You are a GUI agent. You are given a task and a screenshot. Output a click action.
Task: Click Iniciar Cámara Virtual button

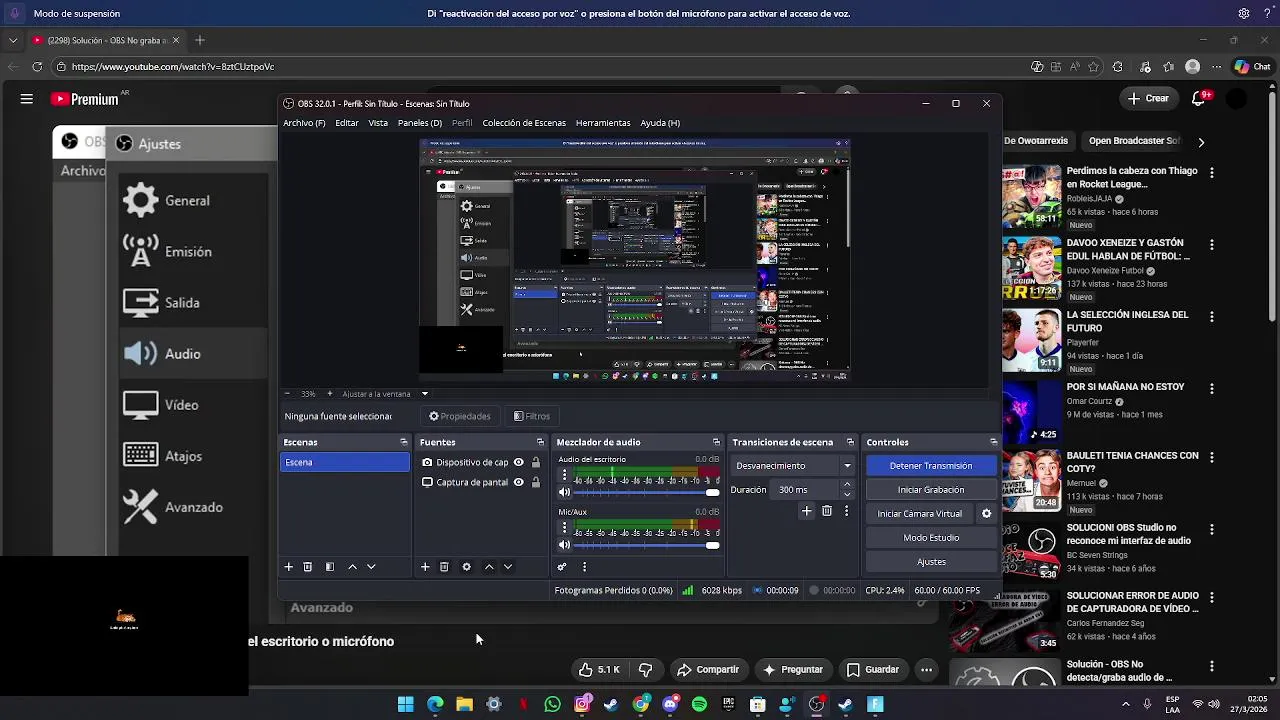click(x=920, y=514)
